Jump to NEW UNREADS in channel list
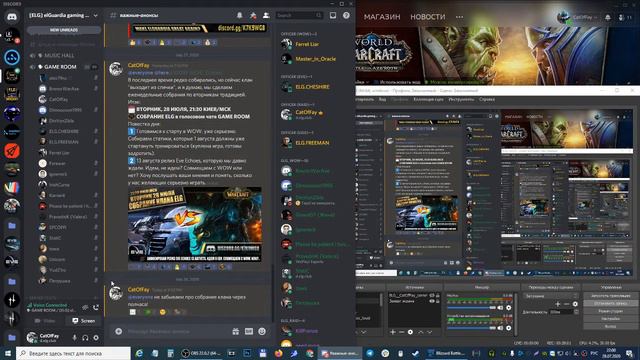640x360 pixels. point(64,30)
